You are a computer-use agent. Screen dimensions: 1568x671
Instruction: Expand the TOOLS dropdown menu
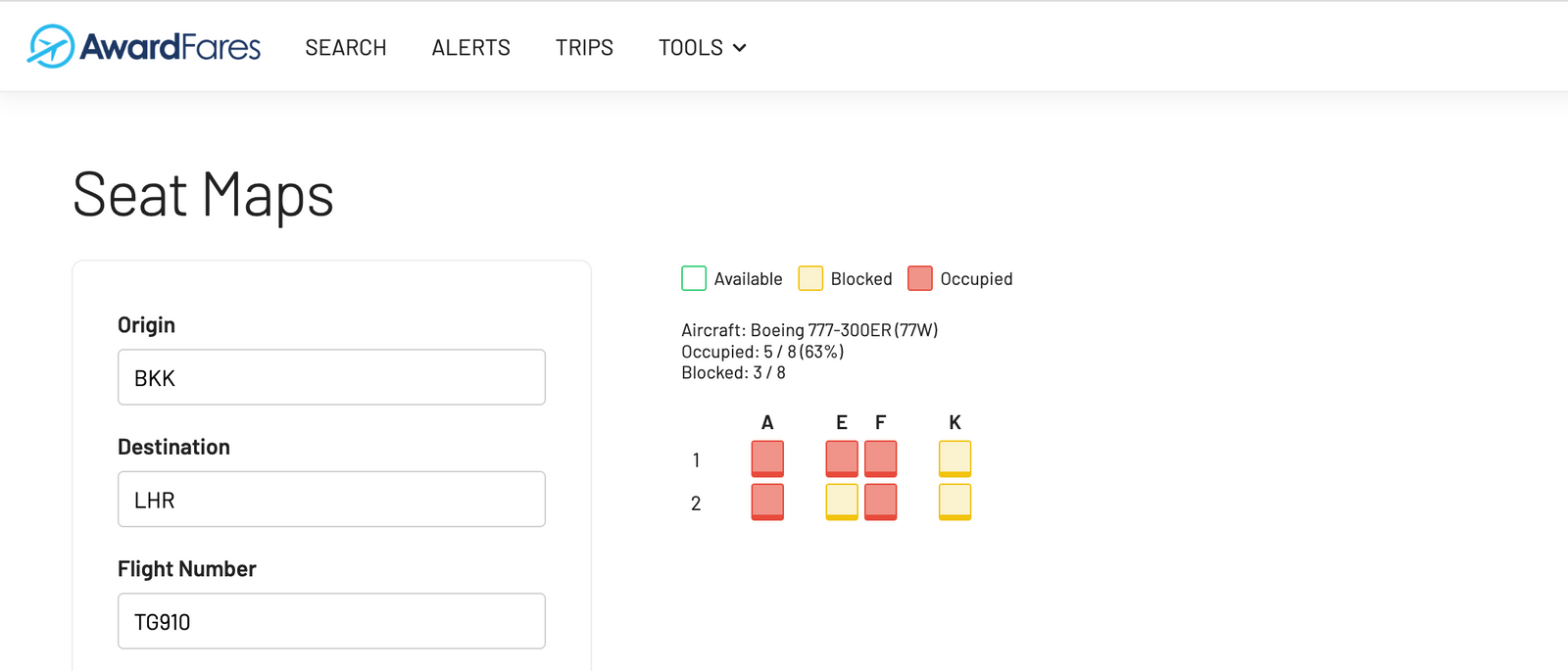coord(702,47)
